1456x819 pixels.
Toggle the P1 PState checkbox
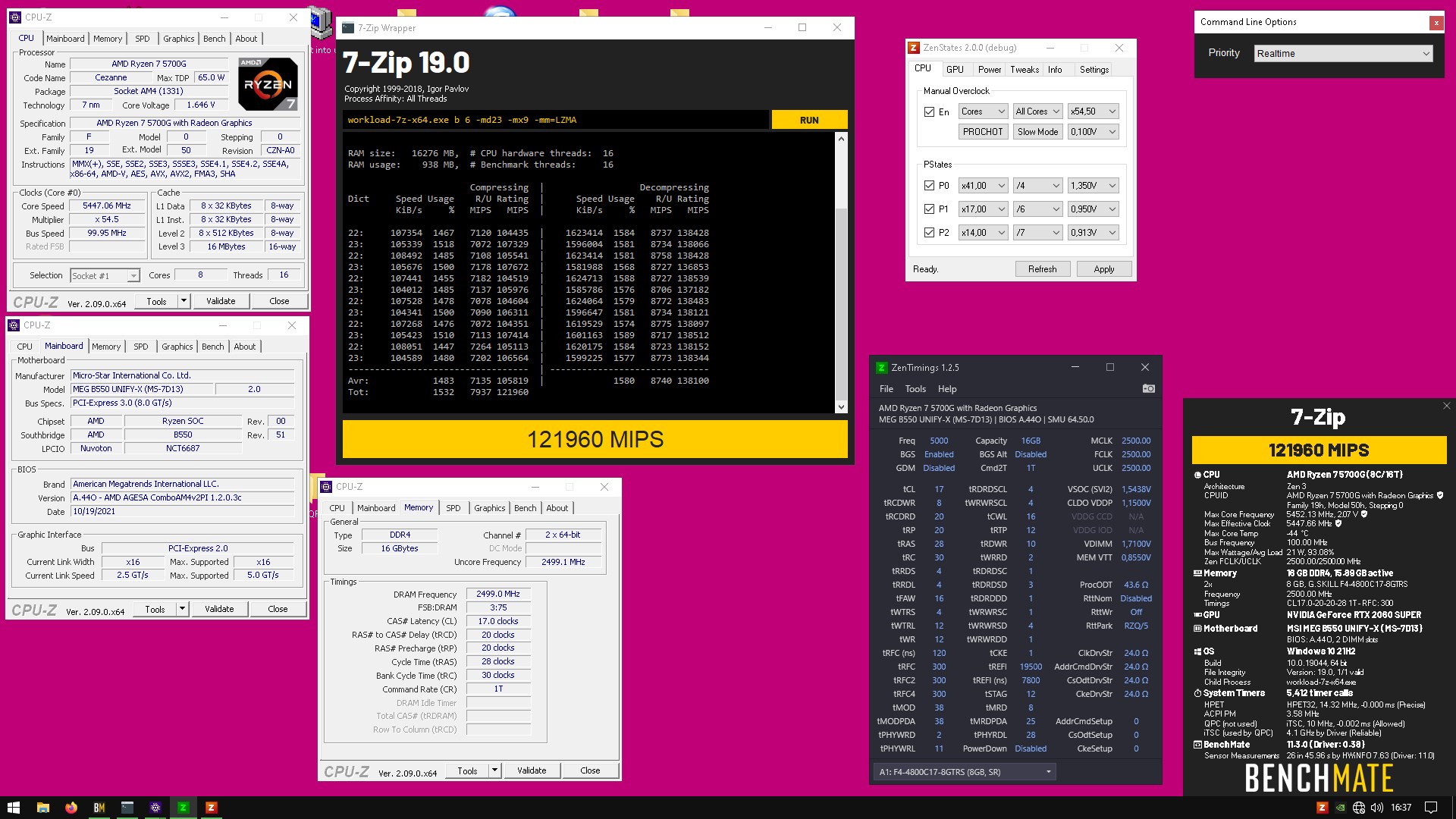coord(929,209)
